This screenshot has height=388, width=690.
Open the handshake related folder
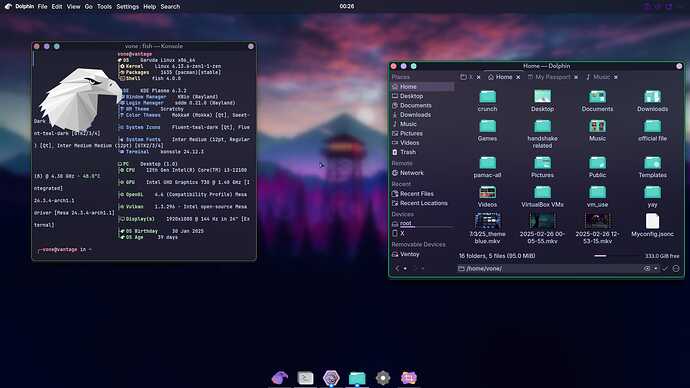tap(542, 134)
